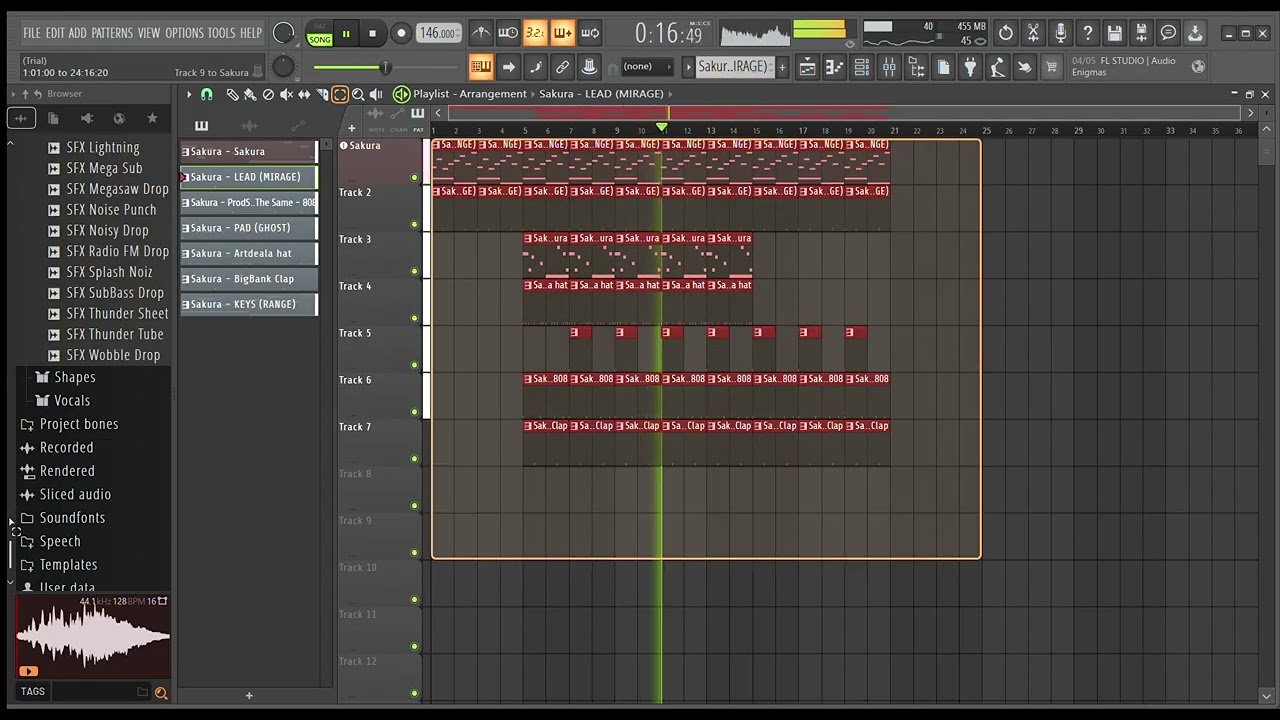Expand the Project bones folder

pos(70,424)
